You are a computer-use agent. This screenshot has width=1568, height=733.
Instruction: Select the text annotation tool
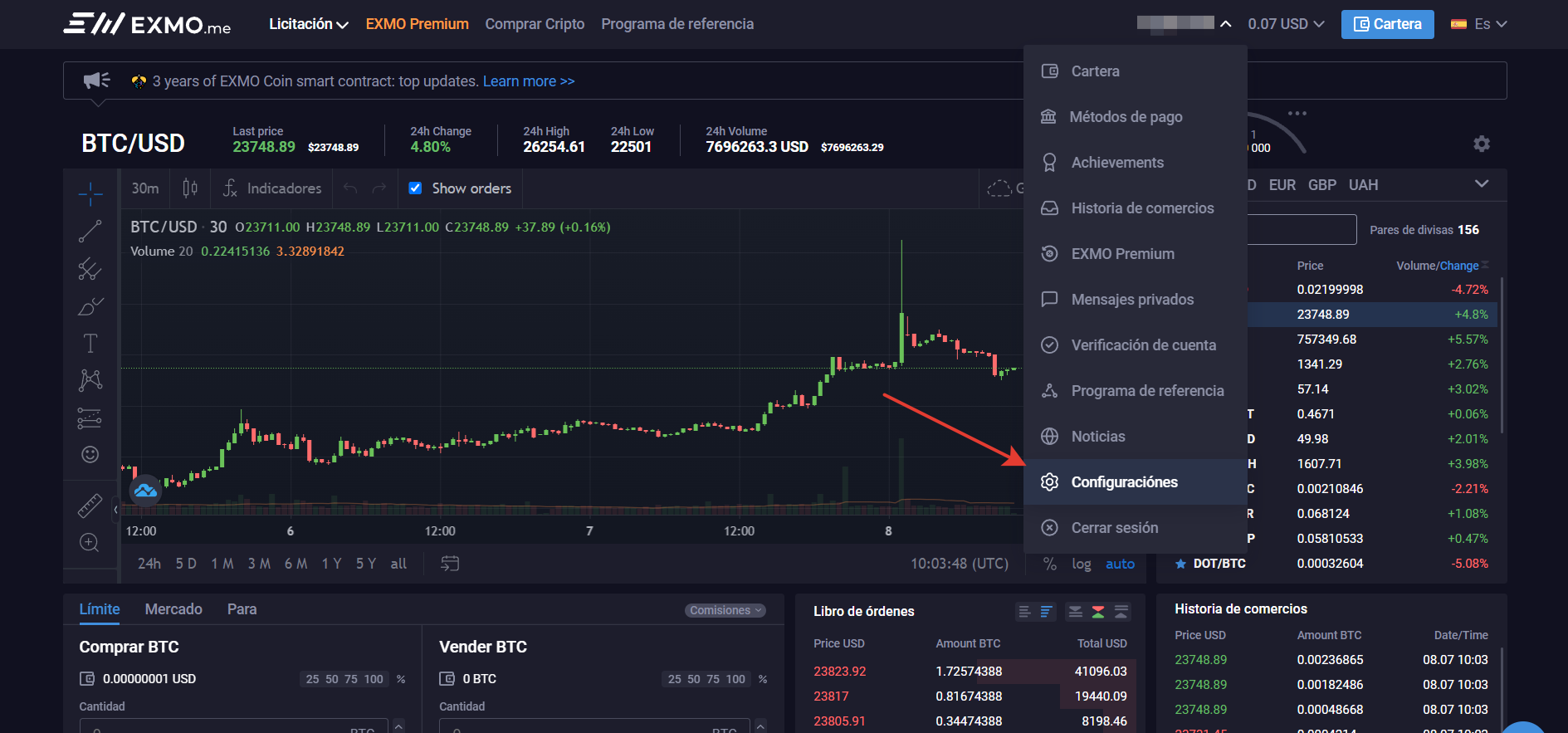(90, 344)
